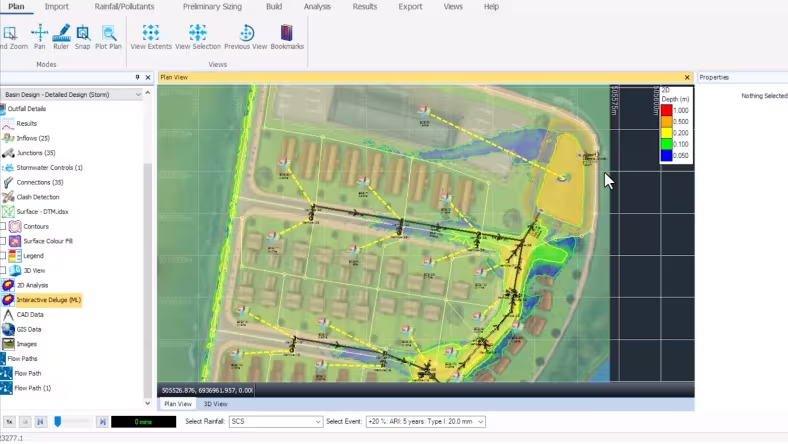Activate the Ruler tool
This screenshot has width=788, height=444.
[61, 37]
